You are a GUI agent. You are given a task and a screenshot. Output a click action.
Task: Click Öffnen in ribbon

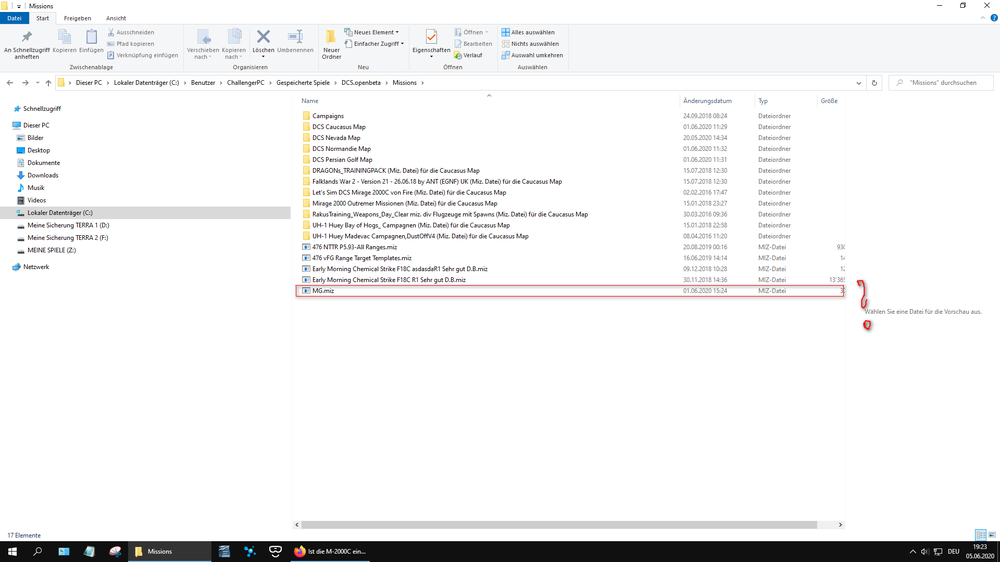[x=471, y=32]
